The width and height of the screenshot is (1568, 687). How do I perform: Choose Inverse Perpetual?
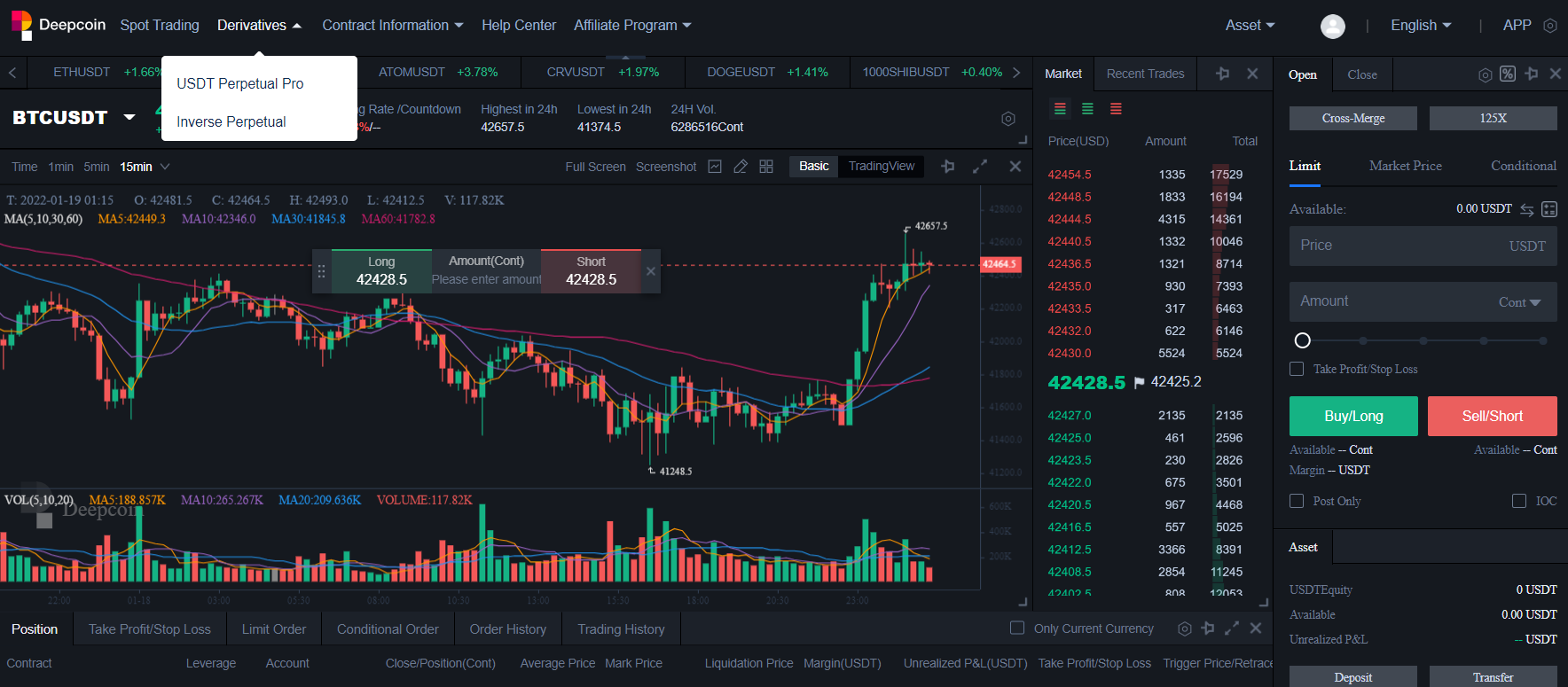pyautogui.click(x=231, y=121)
